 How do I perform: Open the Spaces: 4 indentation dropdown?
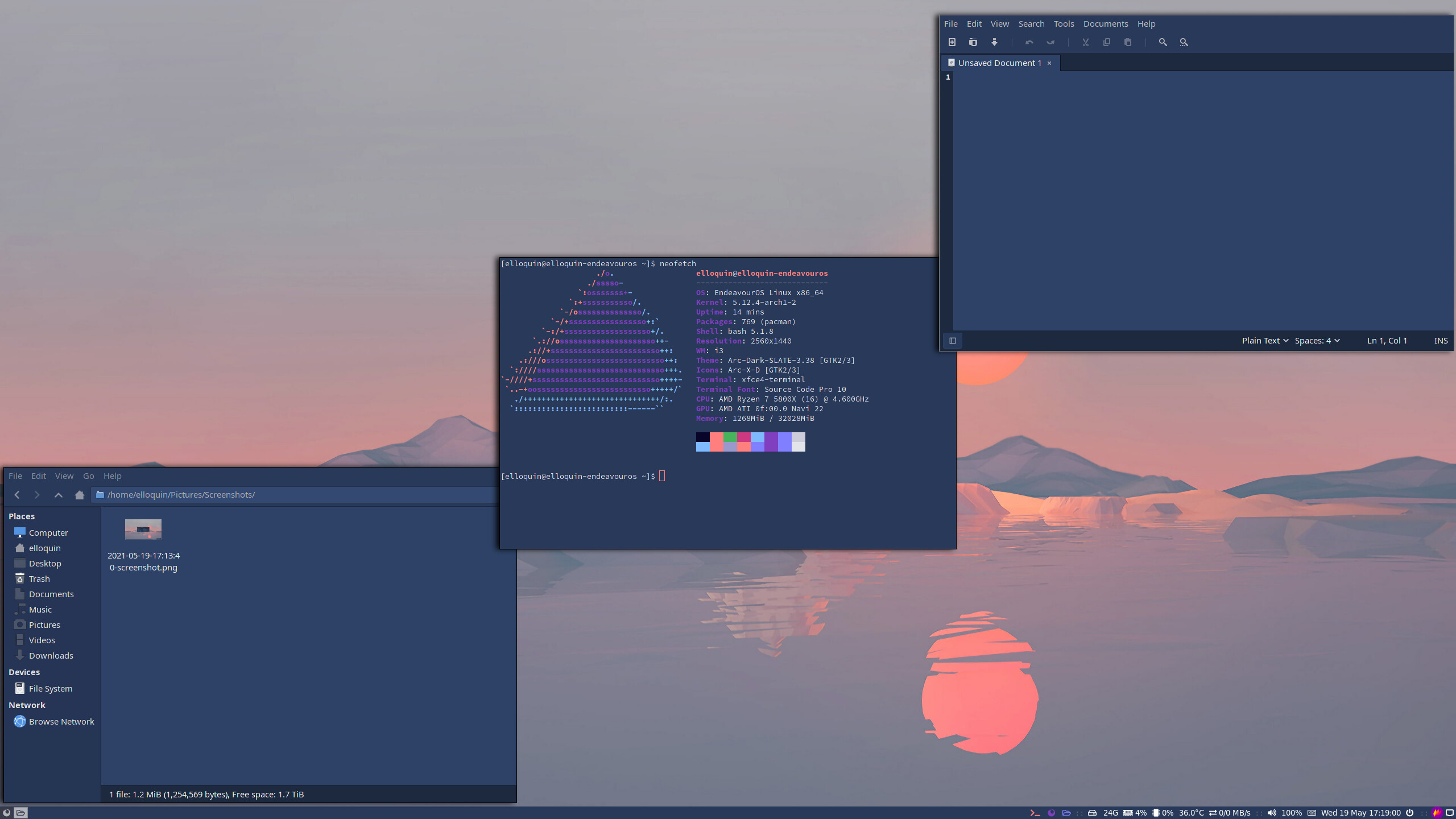(1317, 340)
